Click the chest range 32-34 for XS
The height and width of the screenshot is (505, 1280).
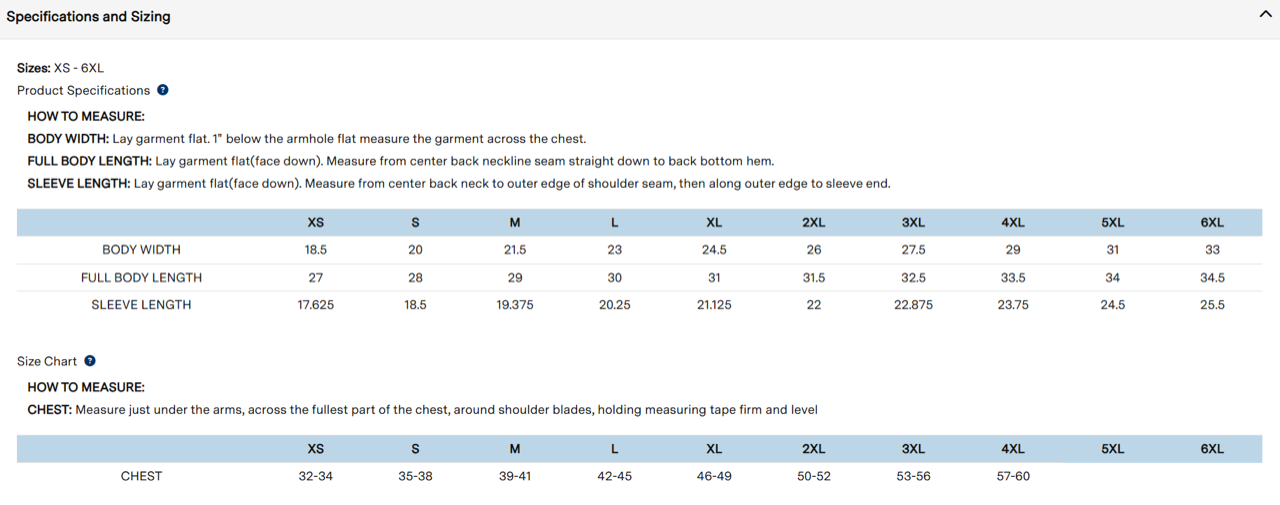[x=315, y=476]
